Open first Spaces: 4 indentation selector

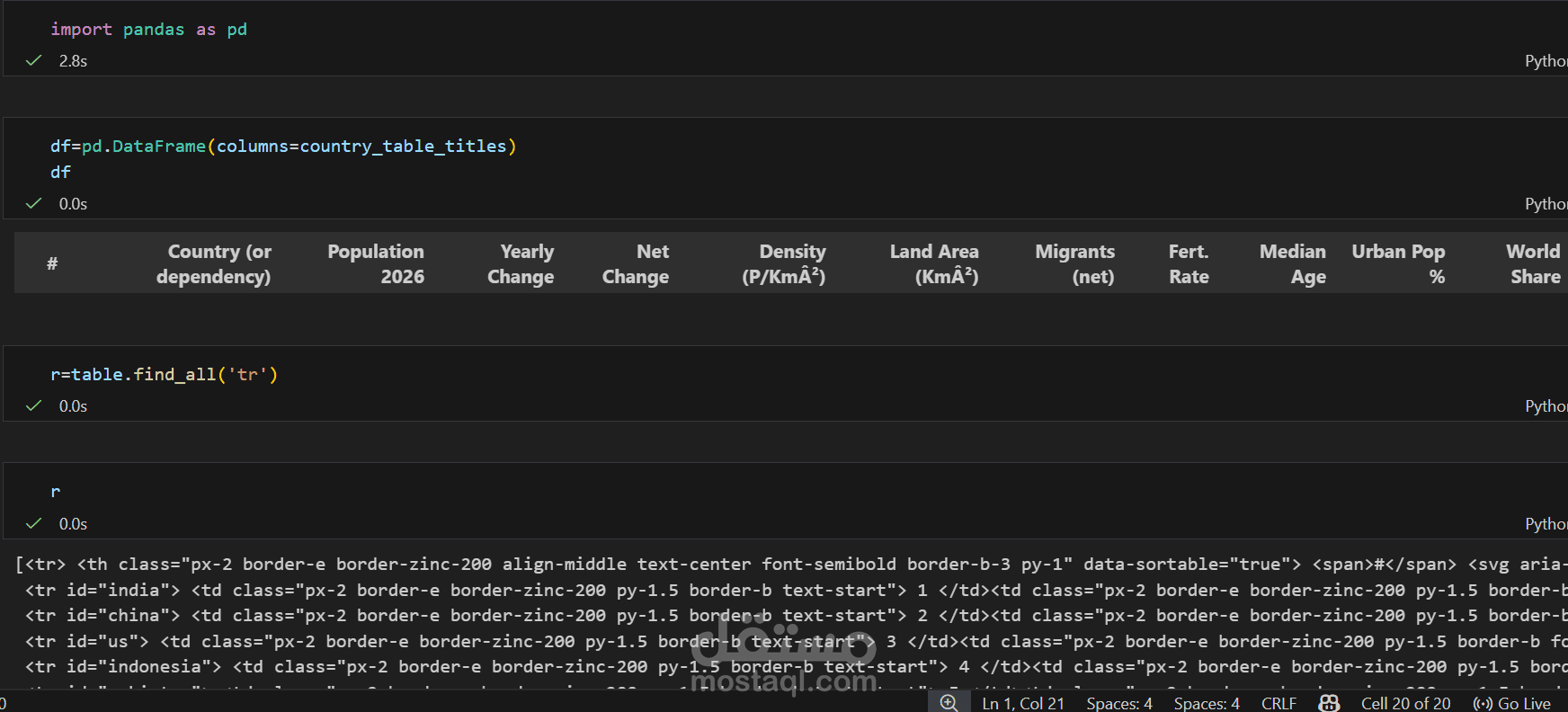coord(1119,703)
